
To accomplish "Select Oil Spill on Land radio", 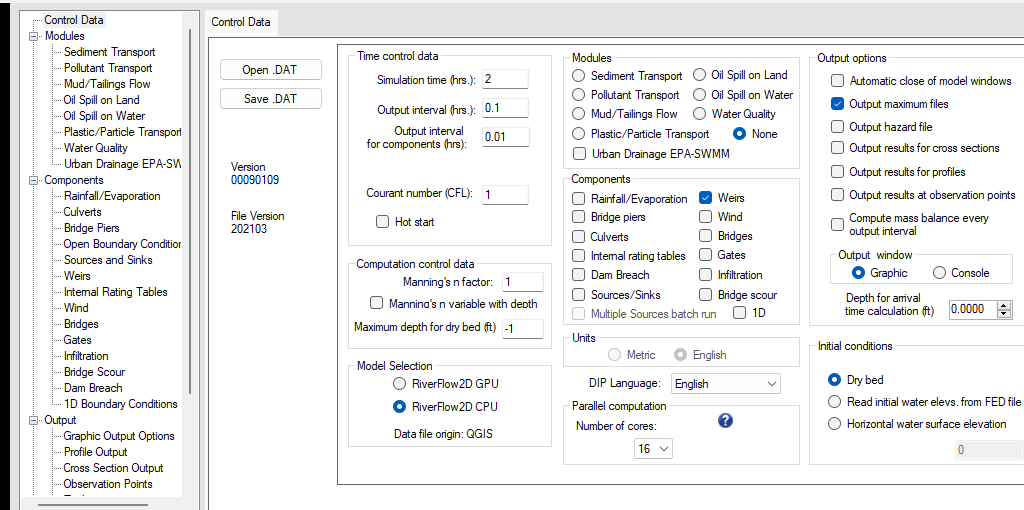I will point(699,75).
